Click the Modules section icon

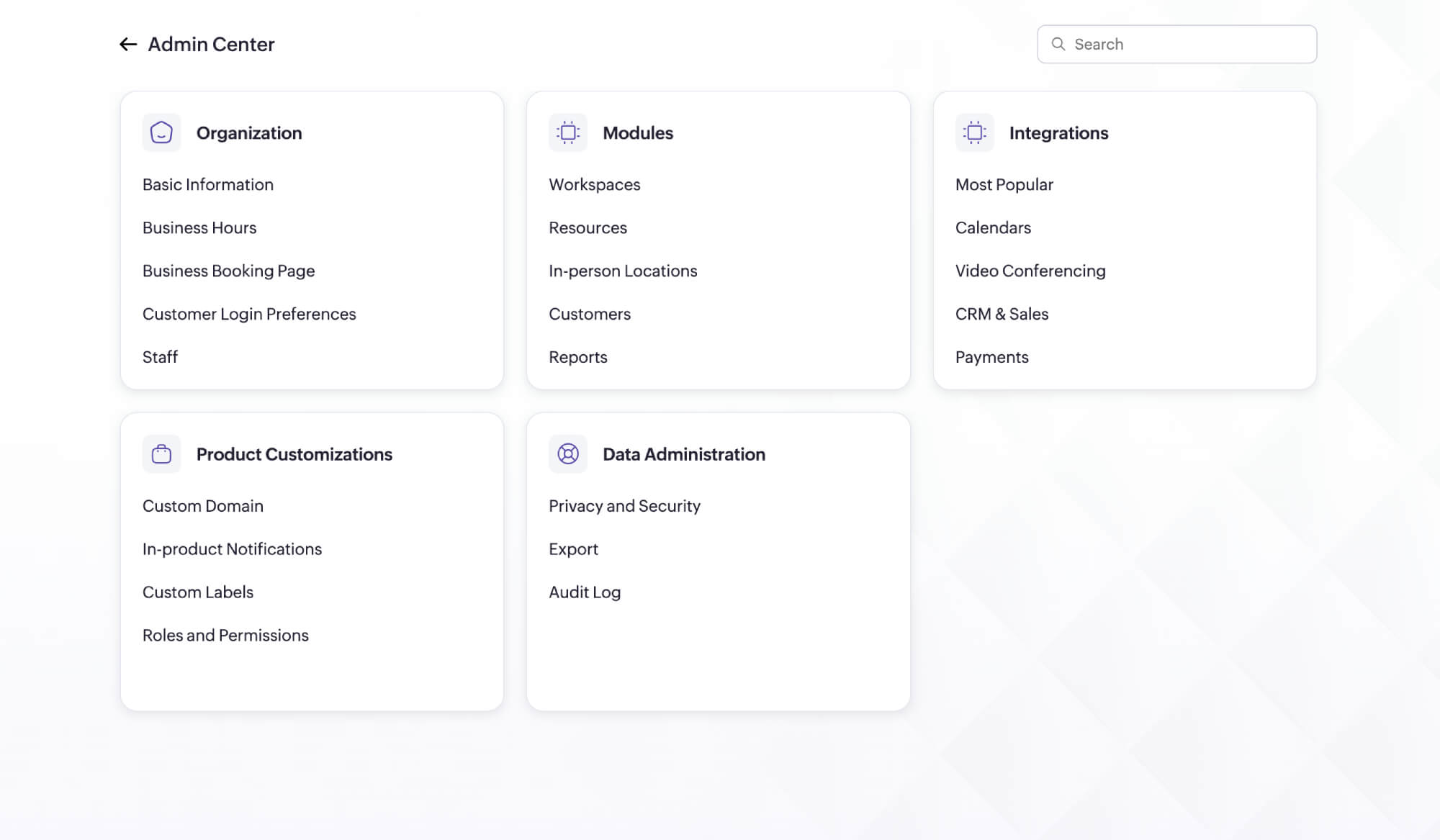568,132
